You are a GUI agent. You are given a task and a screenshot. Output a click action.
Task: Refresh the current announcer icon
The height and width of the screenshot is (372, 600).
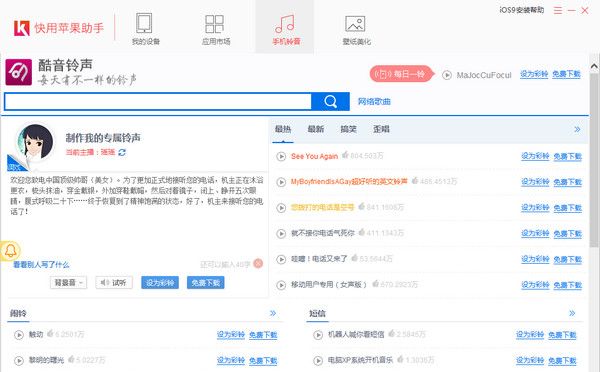point(122,152)
